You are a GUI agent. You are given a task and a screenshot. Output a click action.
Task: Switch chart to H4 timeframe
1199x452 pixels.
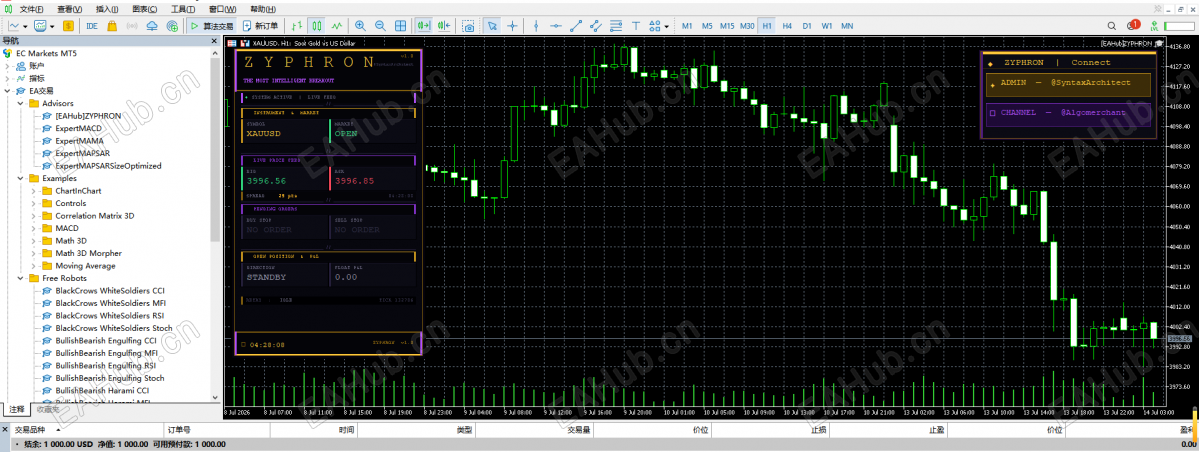click(787, 25)
